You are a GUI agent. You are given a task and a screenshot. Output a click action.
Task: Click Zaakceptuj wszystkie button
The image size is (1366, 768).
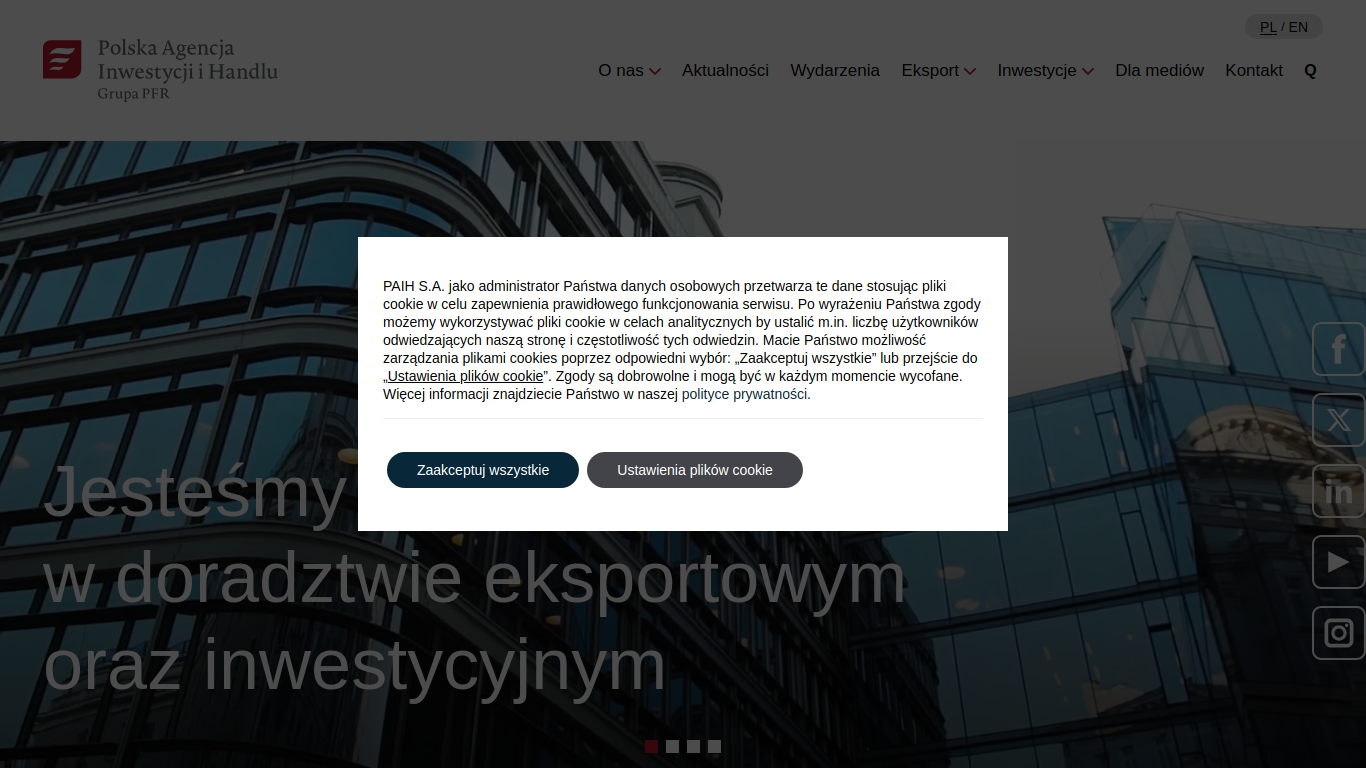tap(483, 470)
